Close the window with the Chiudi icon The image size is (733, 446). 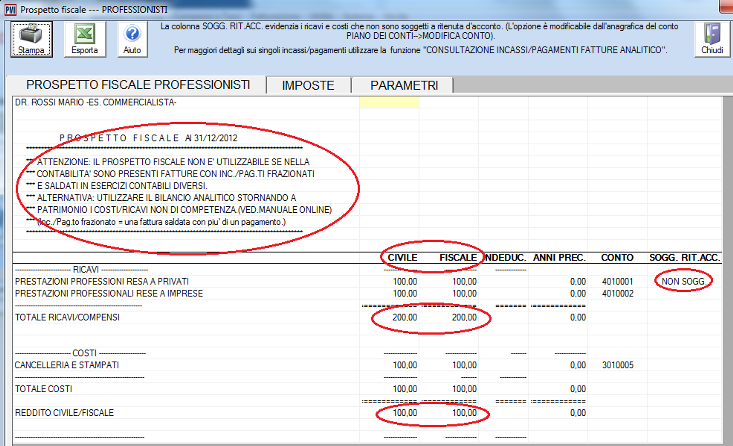coord(711,38)
